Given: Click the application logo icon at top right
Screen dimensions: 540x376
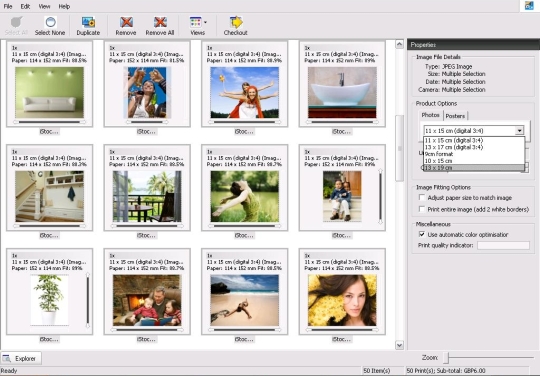Looking at the screenshot, I should click(529, 6).
